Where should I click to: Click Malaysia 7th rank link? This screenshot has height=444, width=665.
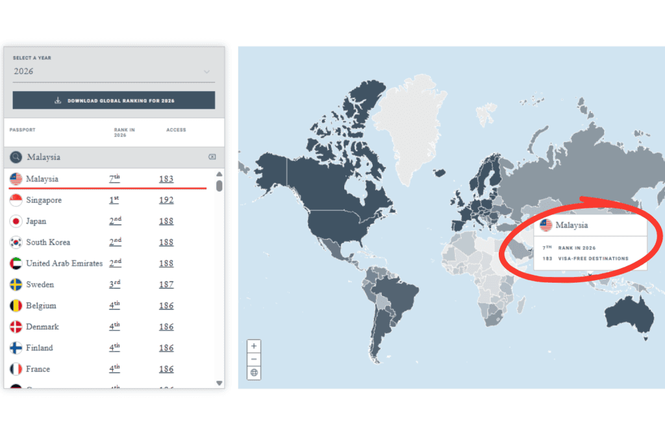[115, 179]
